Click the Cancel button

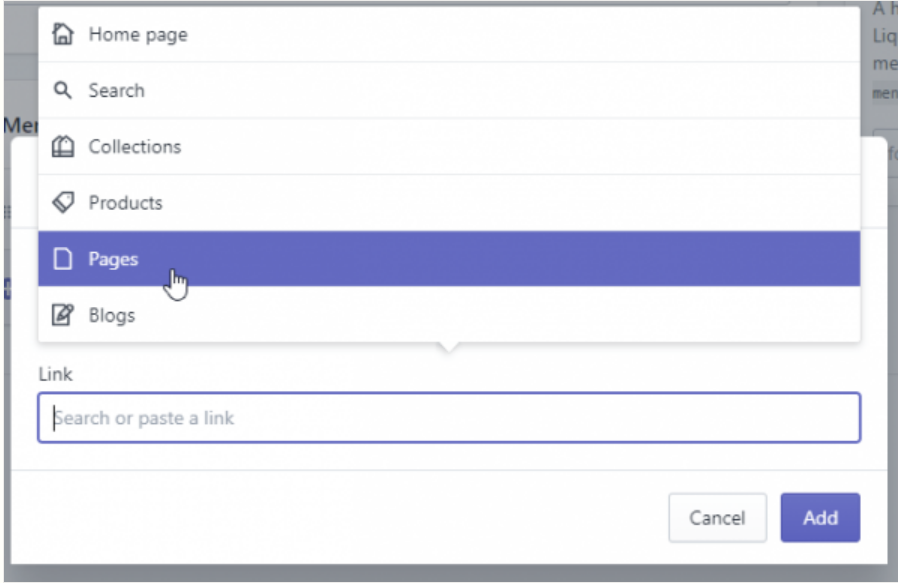717,518
